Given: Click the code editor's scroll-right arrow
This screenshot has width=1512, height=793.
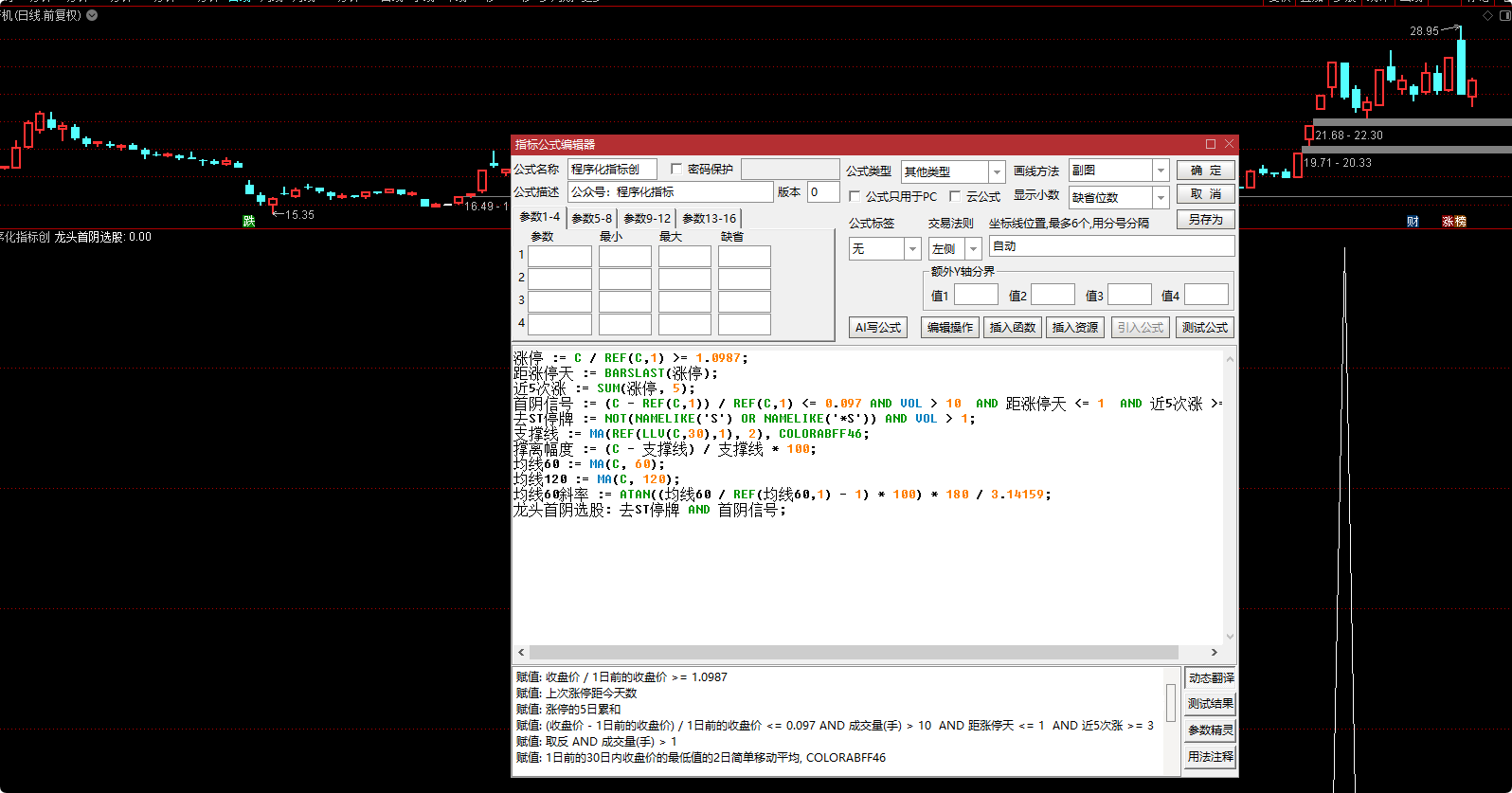Looking at the screenshot, I should [1214, 652].
